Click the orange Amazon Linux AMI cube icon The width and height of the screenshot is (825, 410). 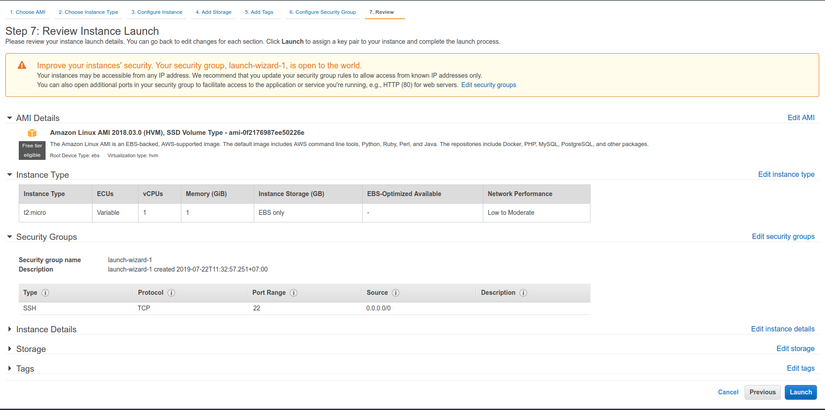(32, 133)
